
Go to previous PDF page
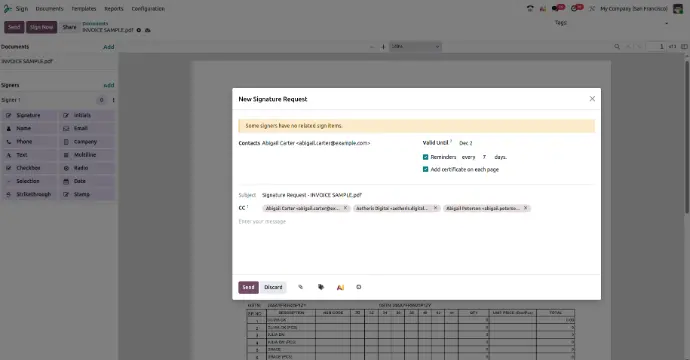628,46
